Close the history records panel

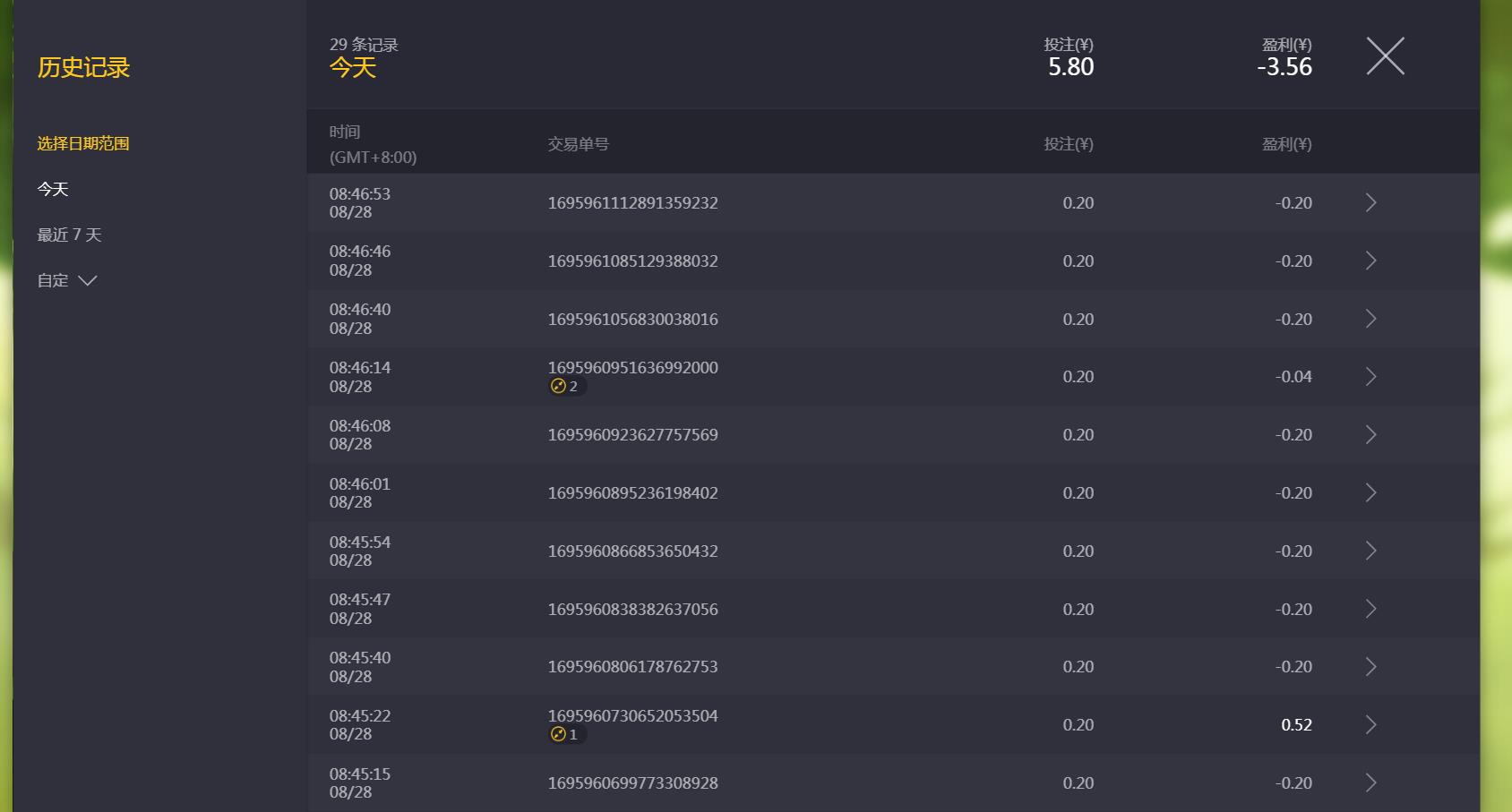[x=1385, y=56]
